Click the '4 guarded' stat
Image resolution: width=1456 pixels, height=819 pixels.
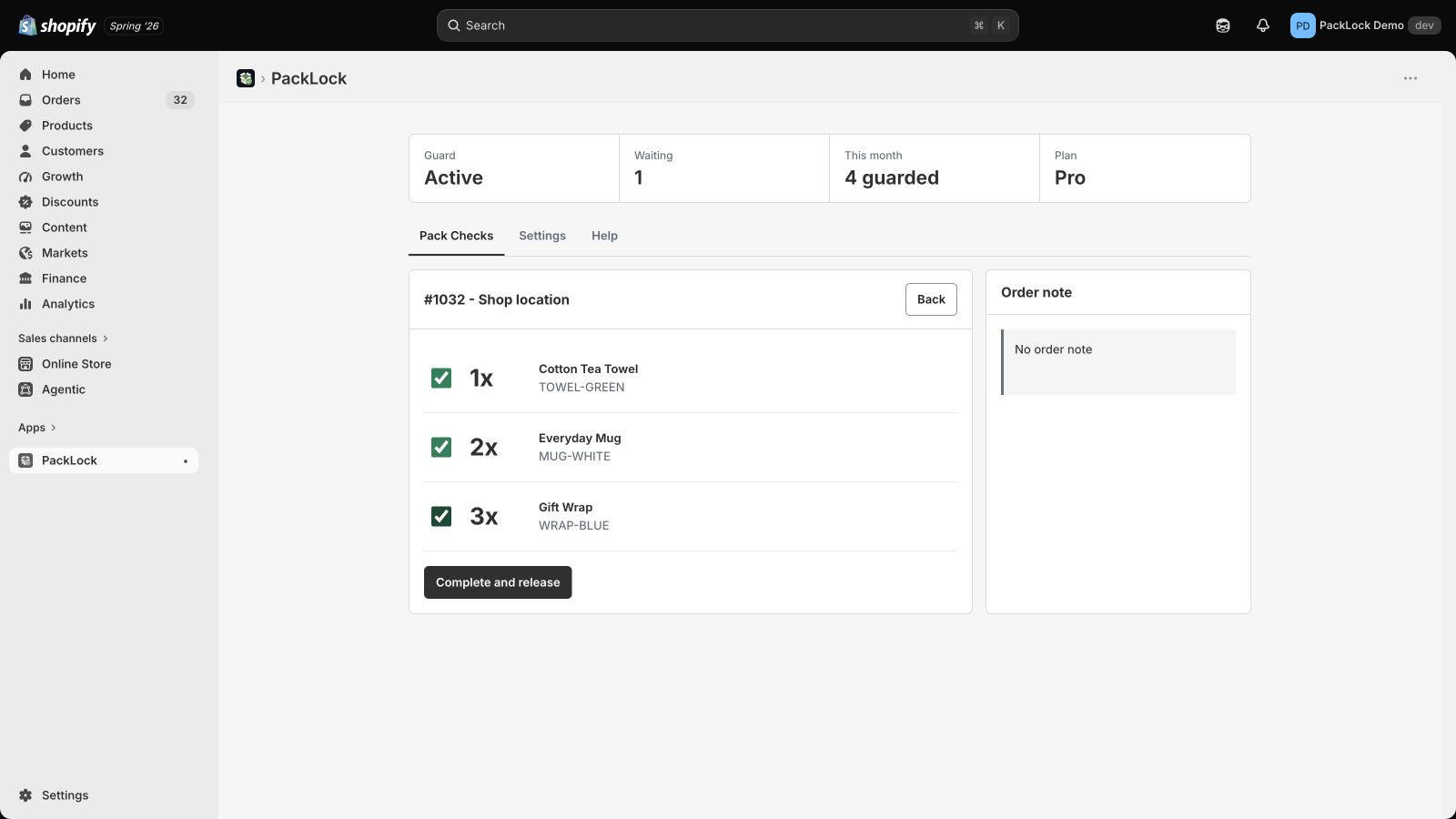[x=892, y=178]
